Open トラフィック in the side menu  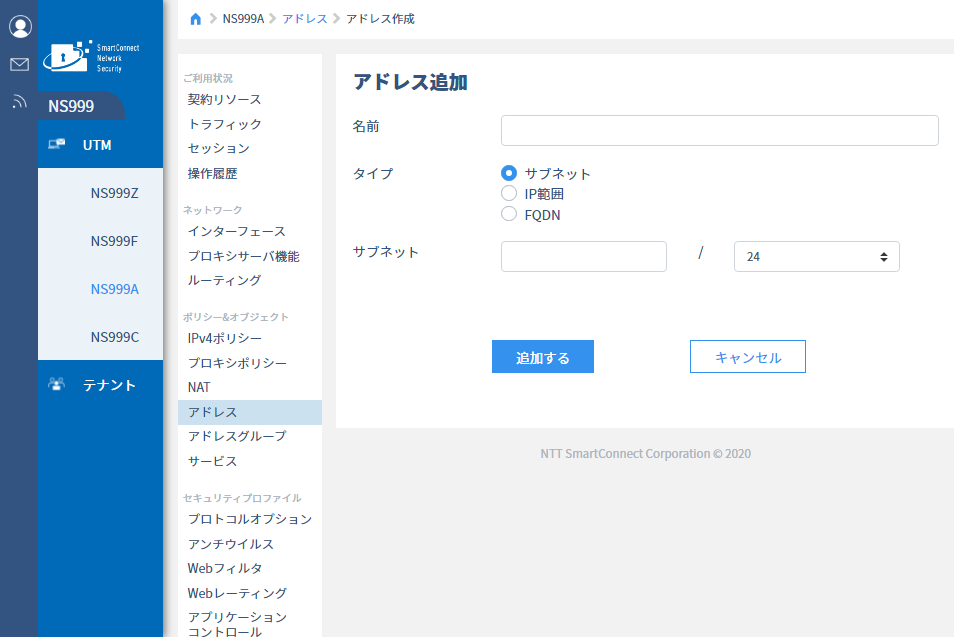click(x=225, y=124)
